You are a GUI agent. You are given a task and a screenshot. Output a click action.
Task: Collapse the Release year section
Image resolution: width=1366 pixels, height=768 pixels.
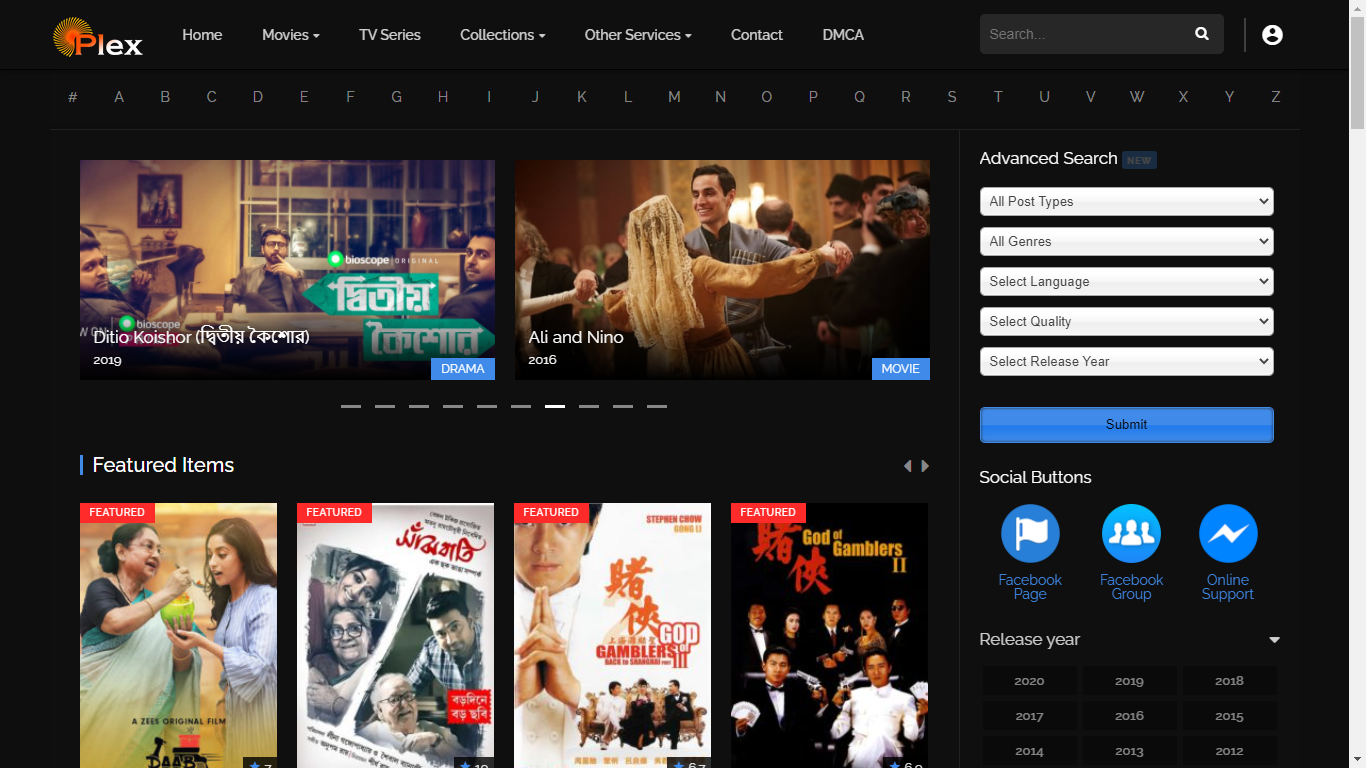click(1274, 640)
